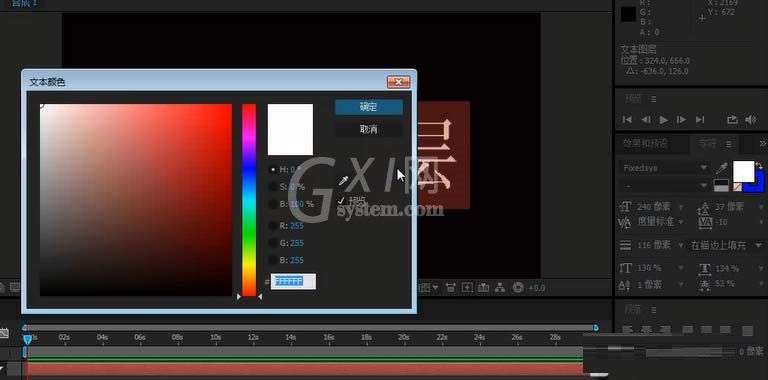Click the stroke width lines icon
Viewport: 768px width, 380px height.
tap(625, 245)
